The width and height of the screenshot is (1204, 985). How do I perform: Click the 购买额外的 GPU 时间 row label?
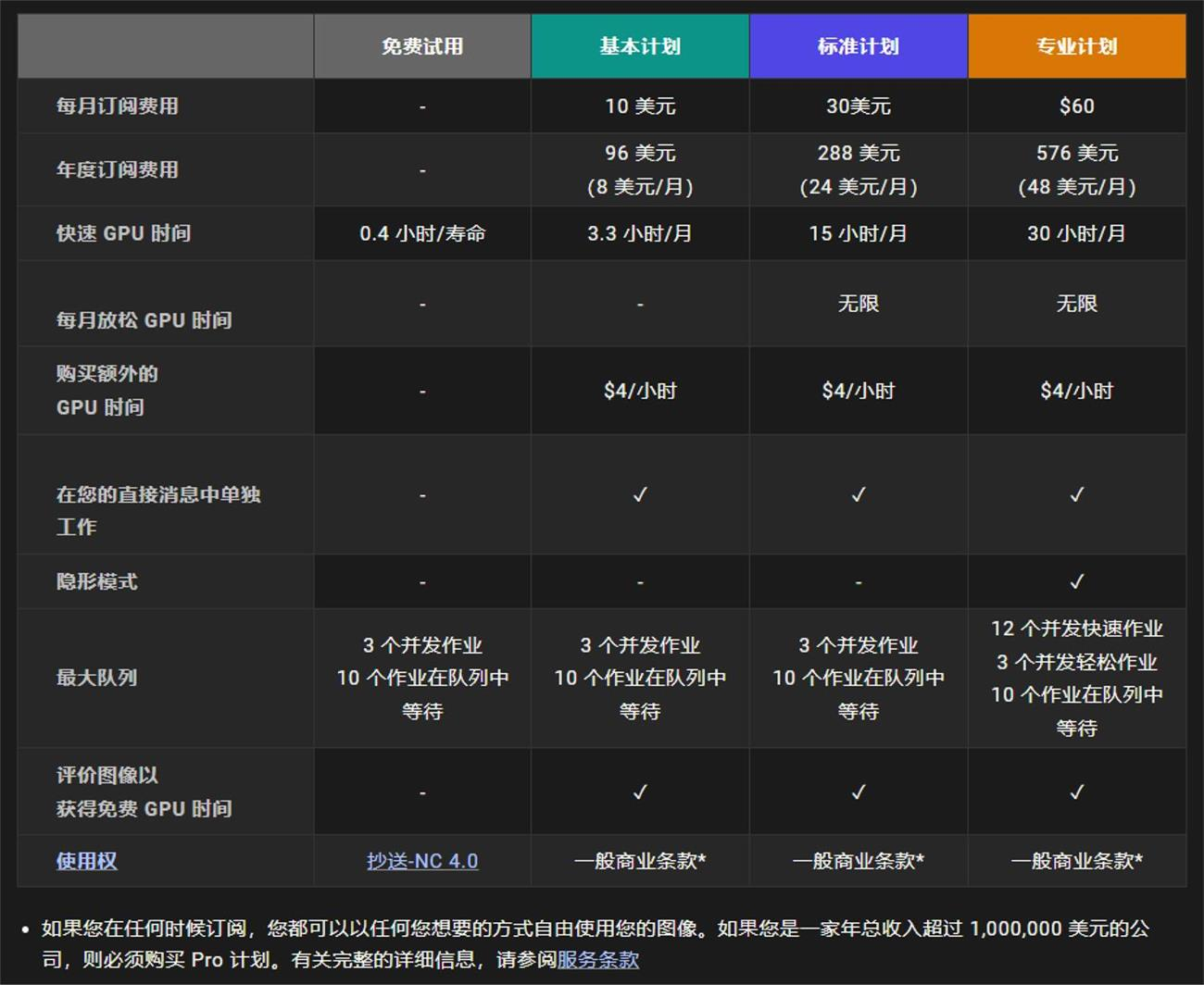coord(107,391)
